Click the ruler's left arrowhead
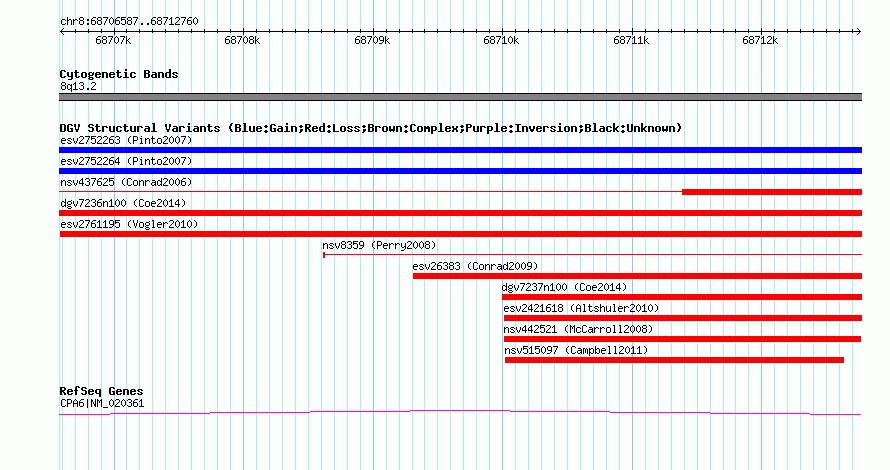Viewport: 890px width, 470px height. pyautogui.click(x=62, y=32)
